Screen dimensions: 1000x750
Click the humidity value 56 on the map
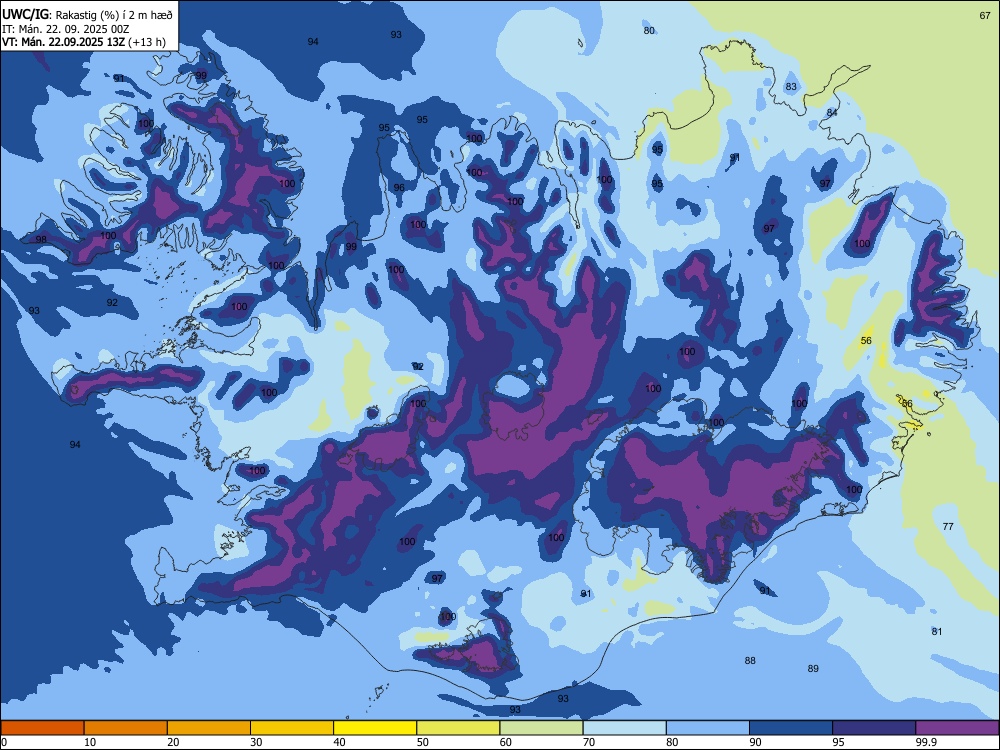[x=866, y=341]
